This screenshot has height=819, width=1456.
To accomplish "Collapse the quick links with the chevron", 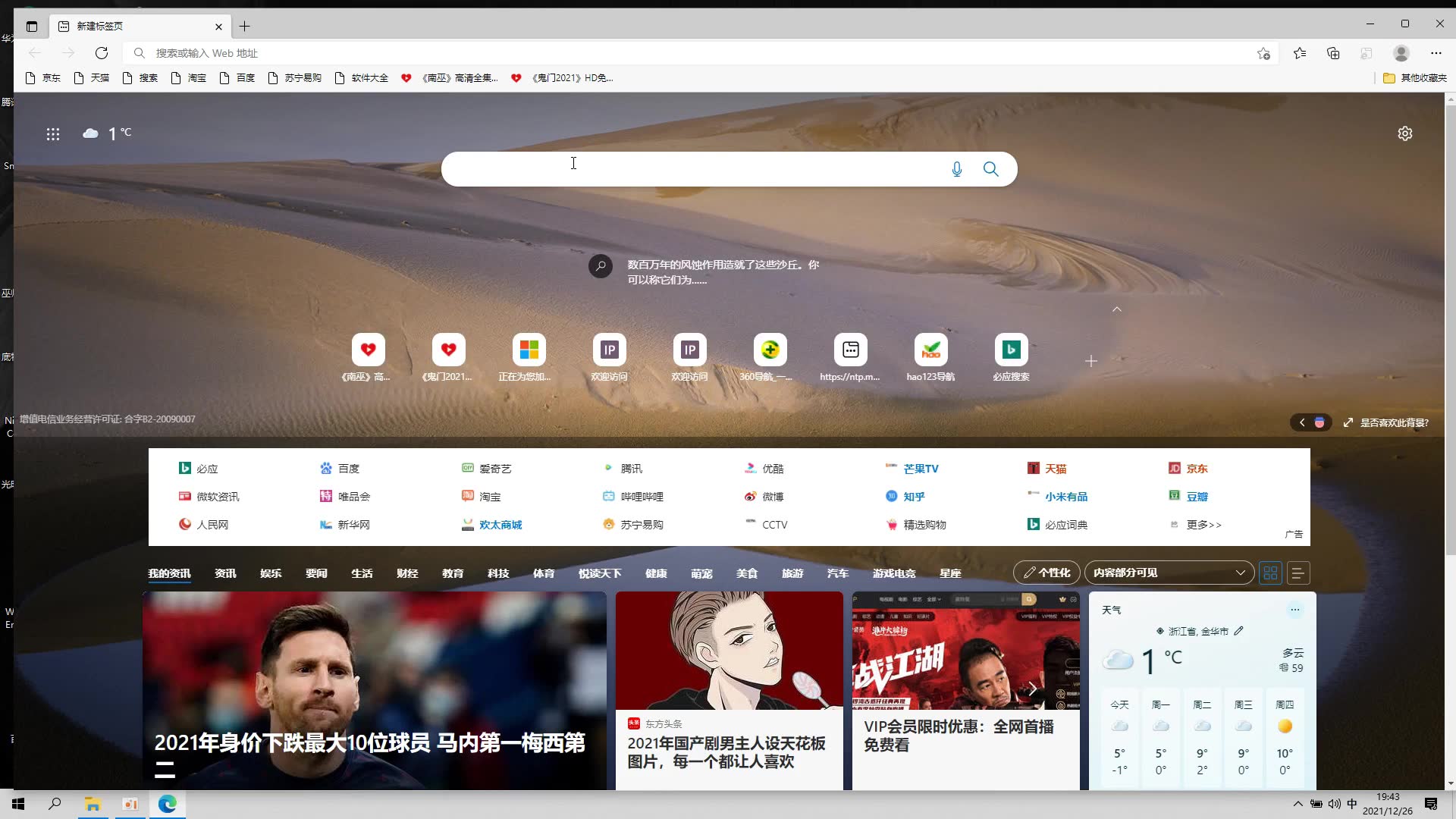I will (x=1116, y=309).
